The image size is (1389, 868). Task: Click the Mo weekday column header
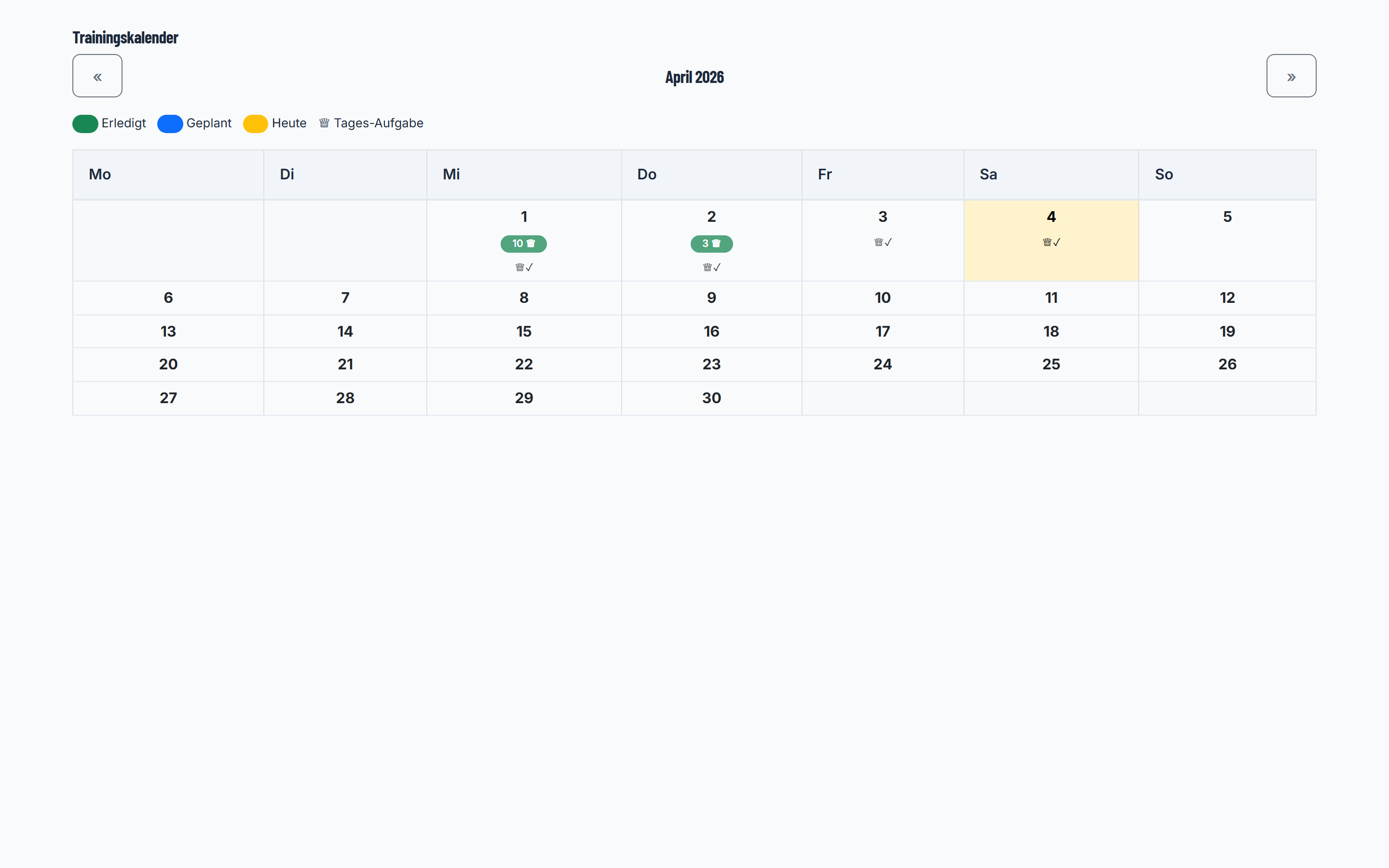168,175
